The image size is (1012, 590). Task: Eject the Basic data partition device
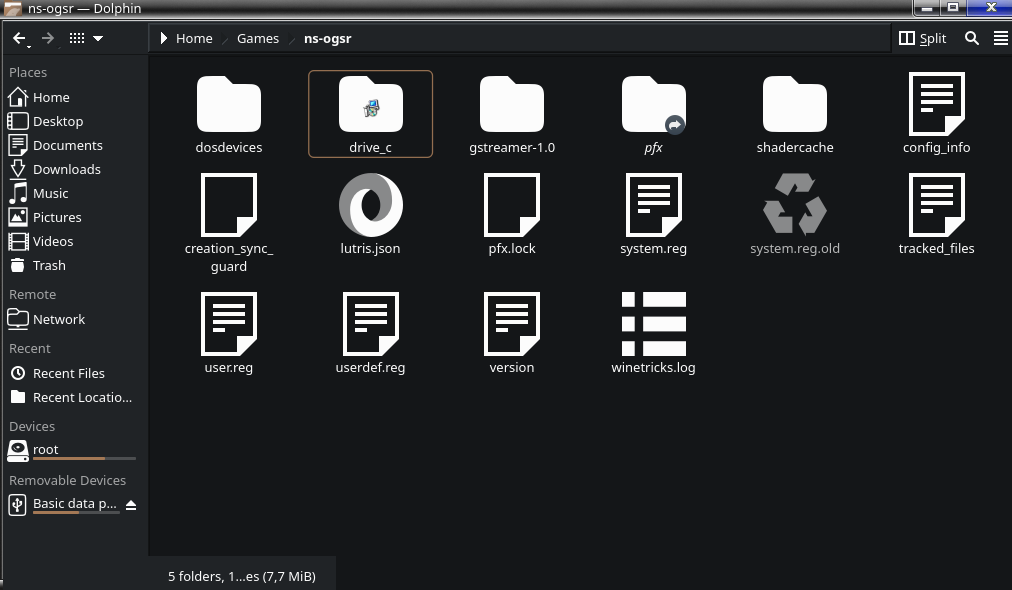(x=131, y=504)
